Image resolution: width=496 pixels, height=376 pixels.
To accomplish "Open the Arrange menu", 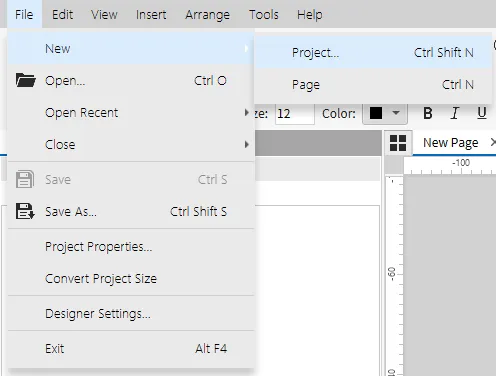I will pos(207,14).
